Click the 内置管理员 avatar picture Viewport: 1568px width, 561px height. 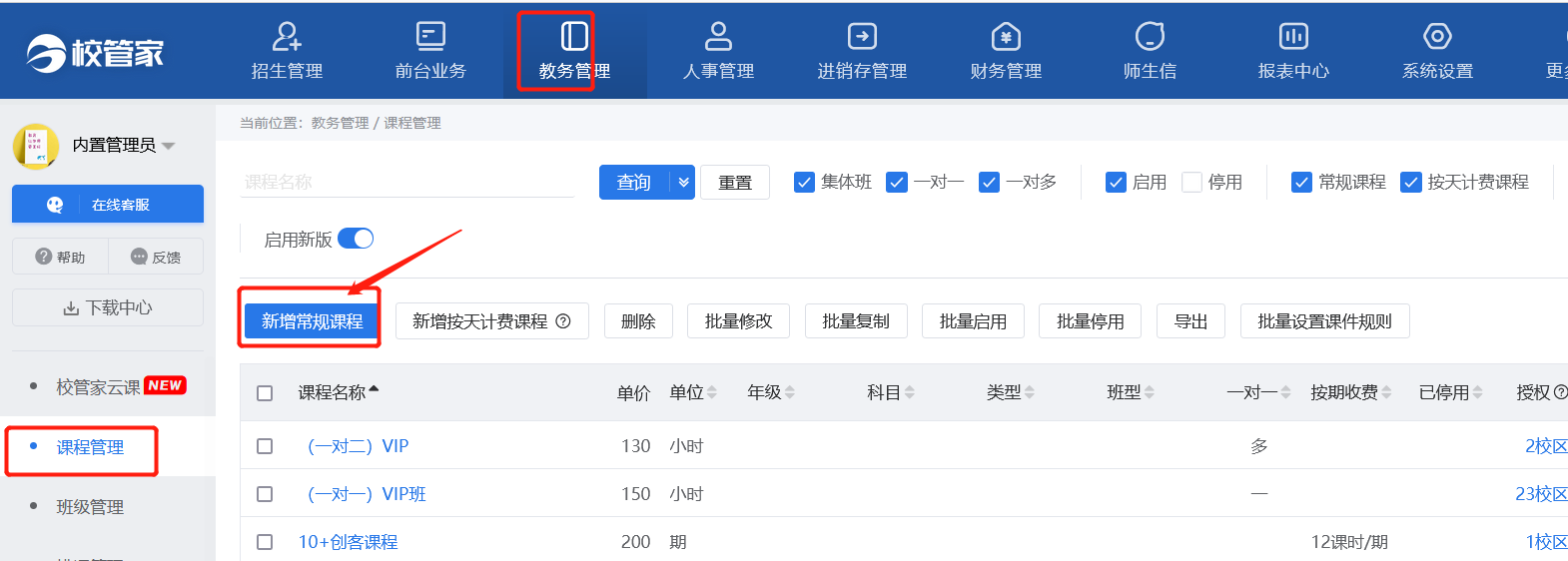pyautogui.click(x=36, y=146)
